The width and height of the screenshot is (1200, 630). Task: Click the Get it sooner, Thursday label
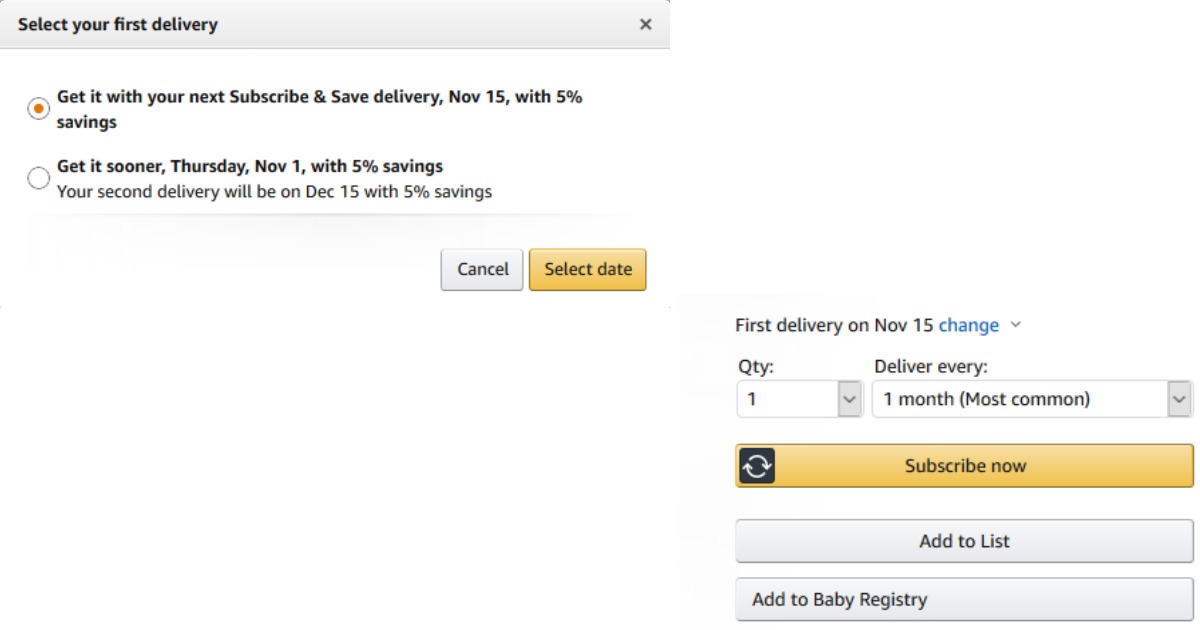click(x=249, y=166)
